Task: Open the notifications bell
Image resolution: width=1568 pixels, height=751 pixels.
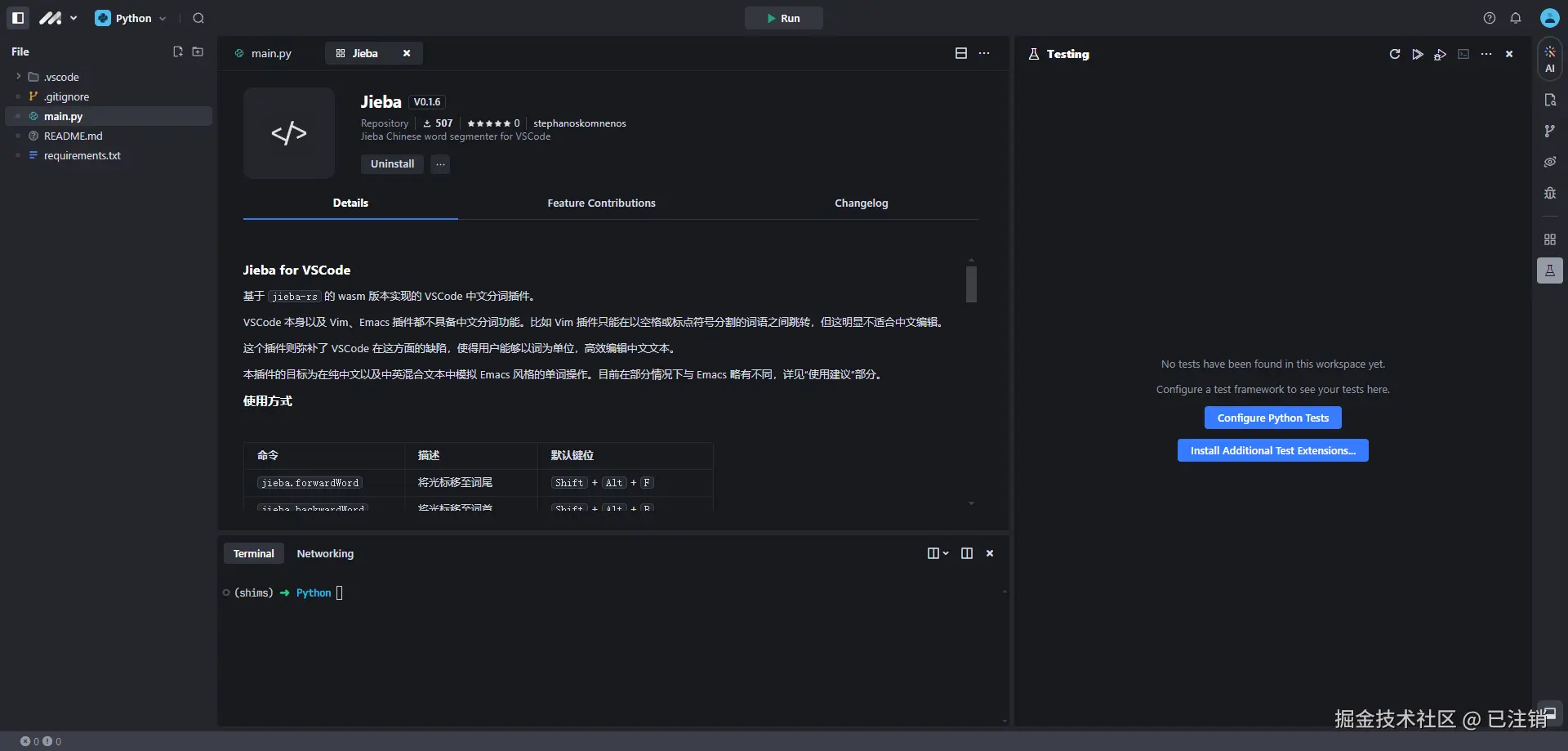Action: pos(1516,18)
